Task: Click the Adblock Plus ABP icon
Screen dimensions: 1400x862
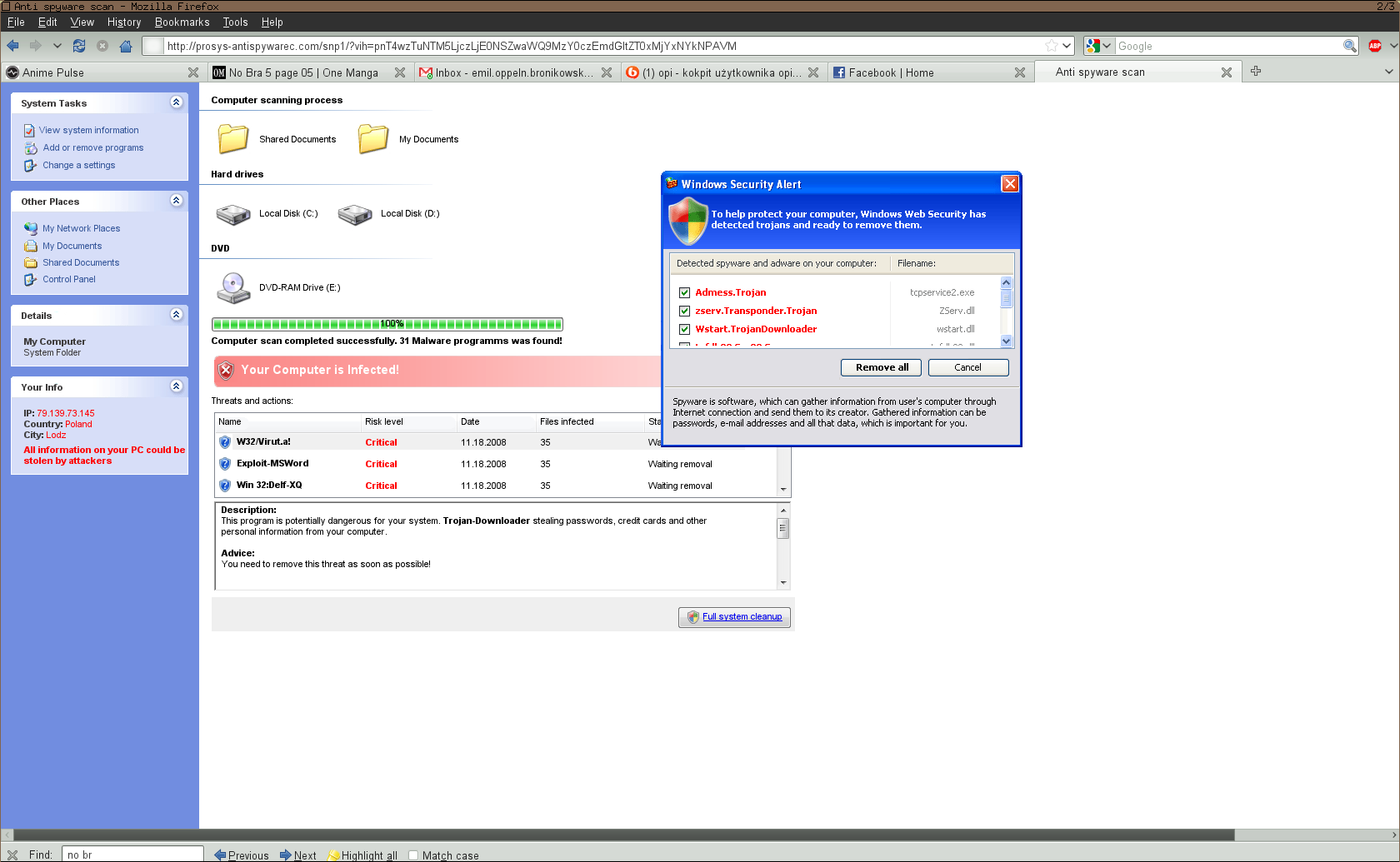Action: 1375,46
